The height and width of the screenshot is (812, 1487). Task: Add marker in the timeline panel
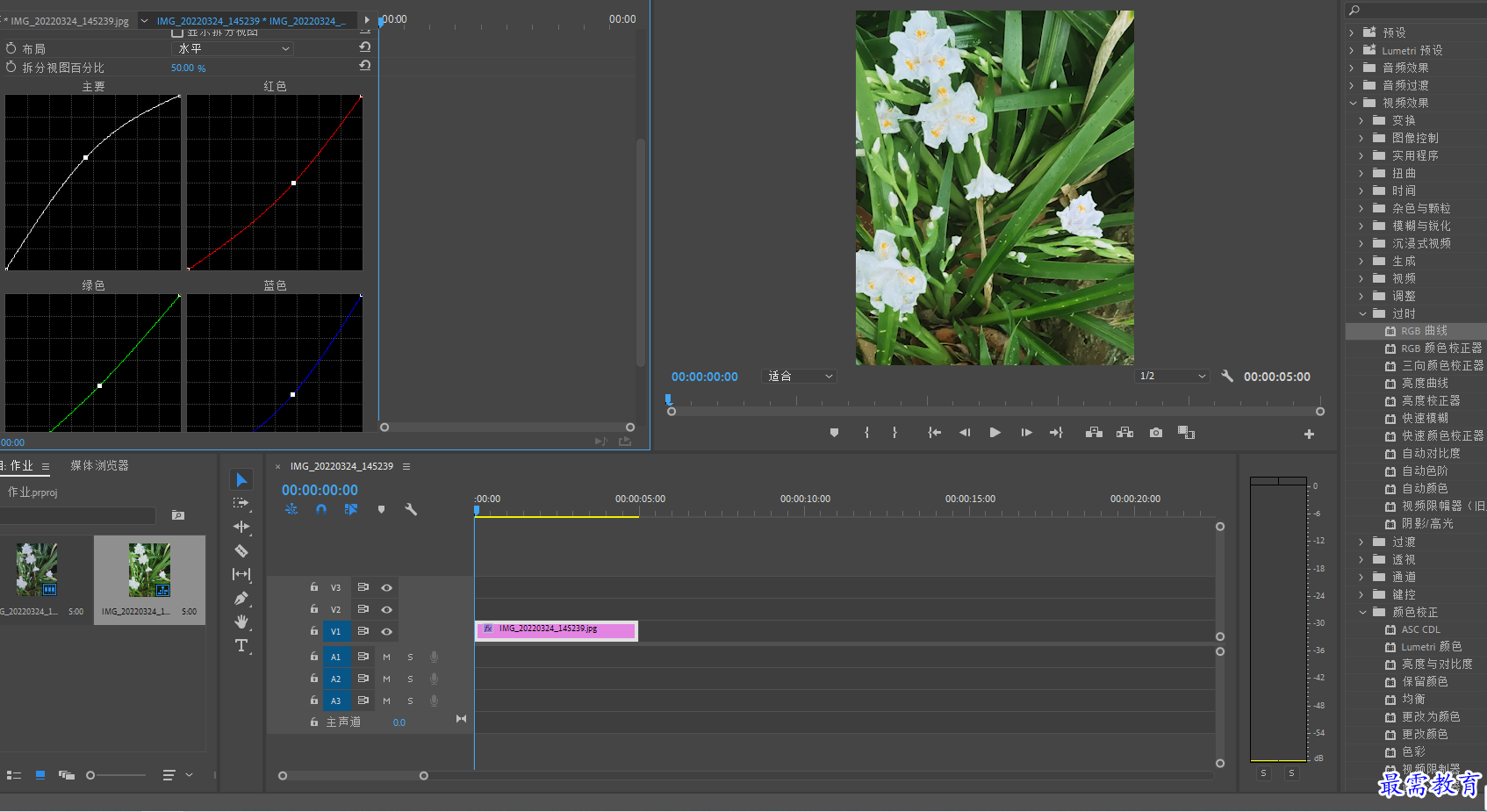pyautogui.click(x=381, y=509)
